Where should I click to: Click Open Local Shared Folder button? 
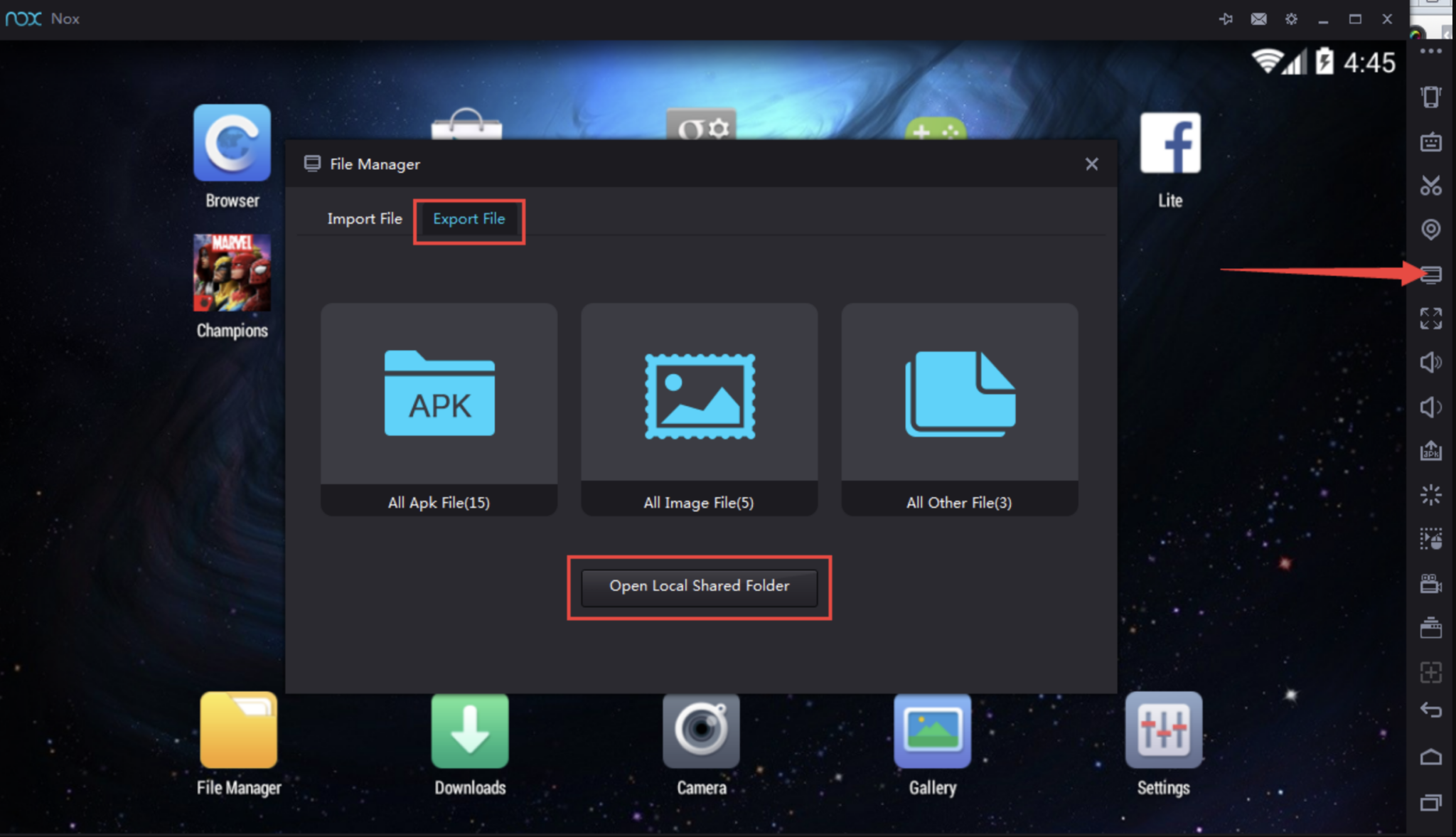[x=699, y=586]
